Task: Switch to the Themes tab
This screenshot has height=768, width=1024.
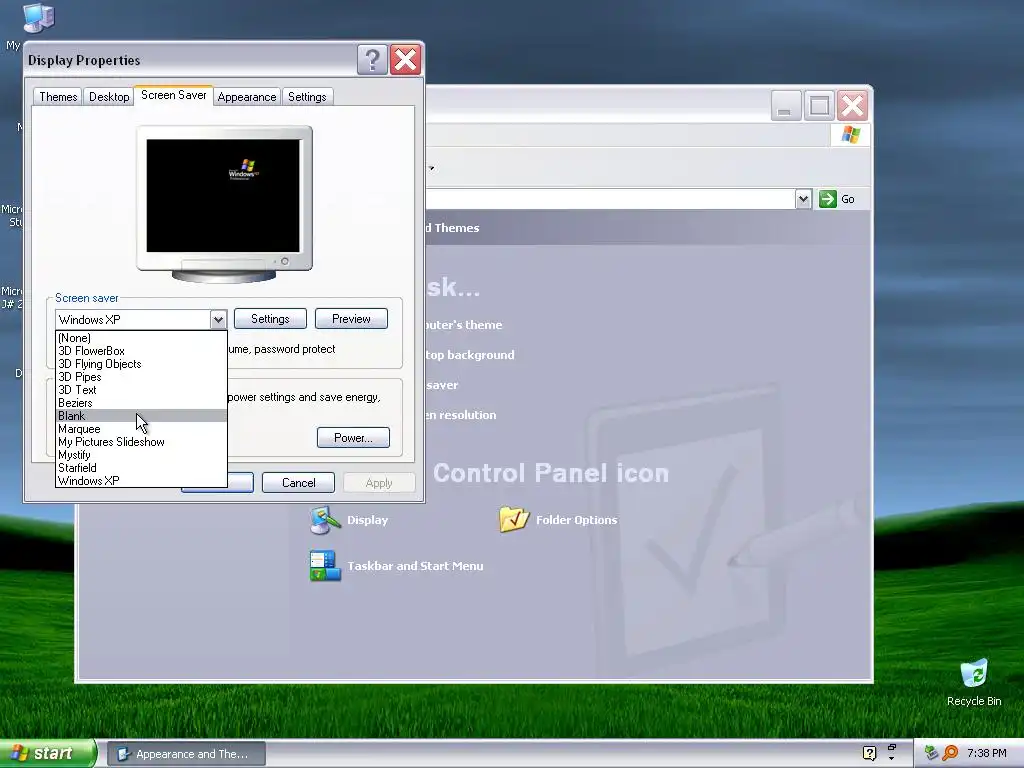Action: 58,97
